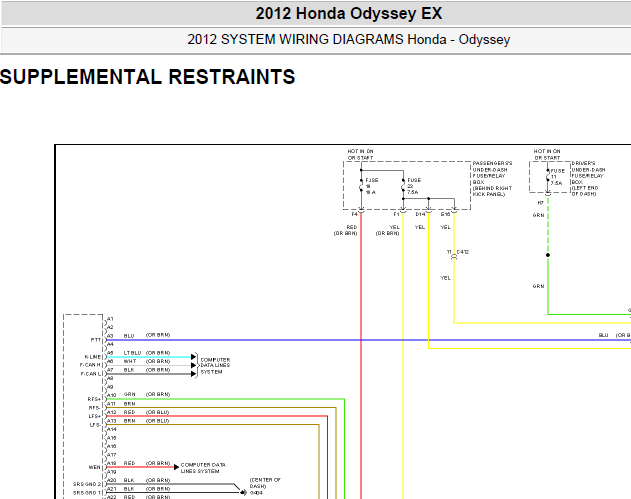Viewport: 631px width, 499px height.
Task: Click the A3 pin label
Action: pyautogui.click(x=111, y=336)
